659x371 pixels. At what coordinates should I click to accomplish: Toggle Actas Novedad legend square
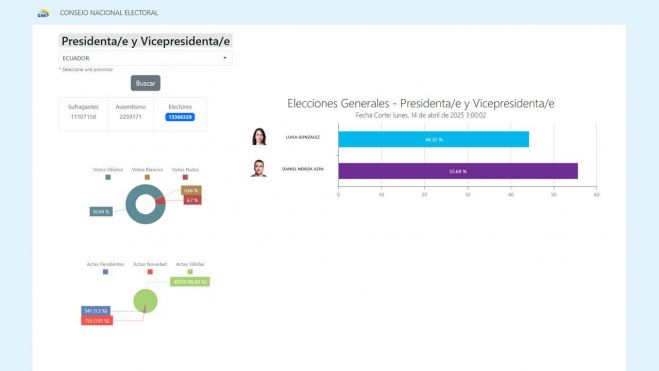click(x=150, y=272)
